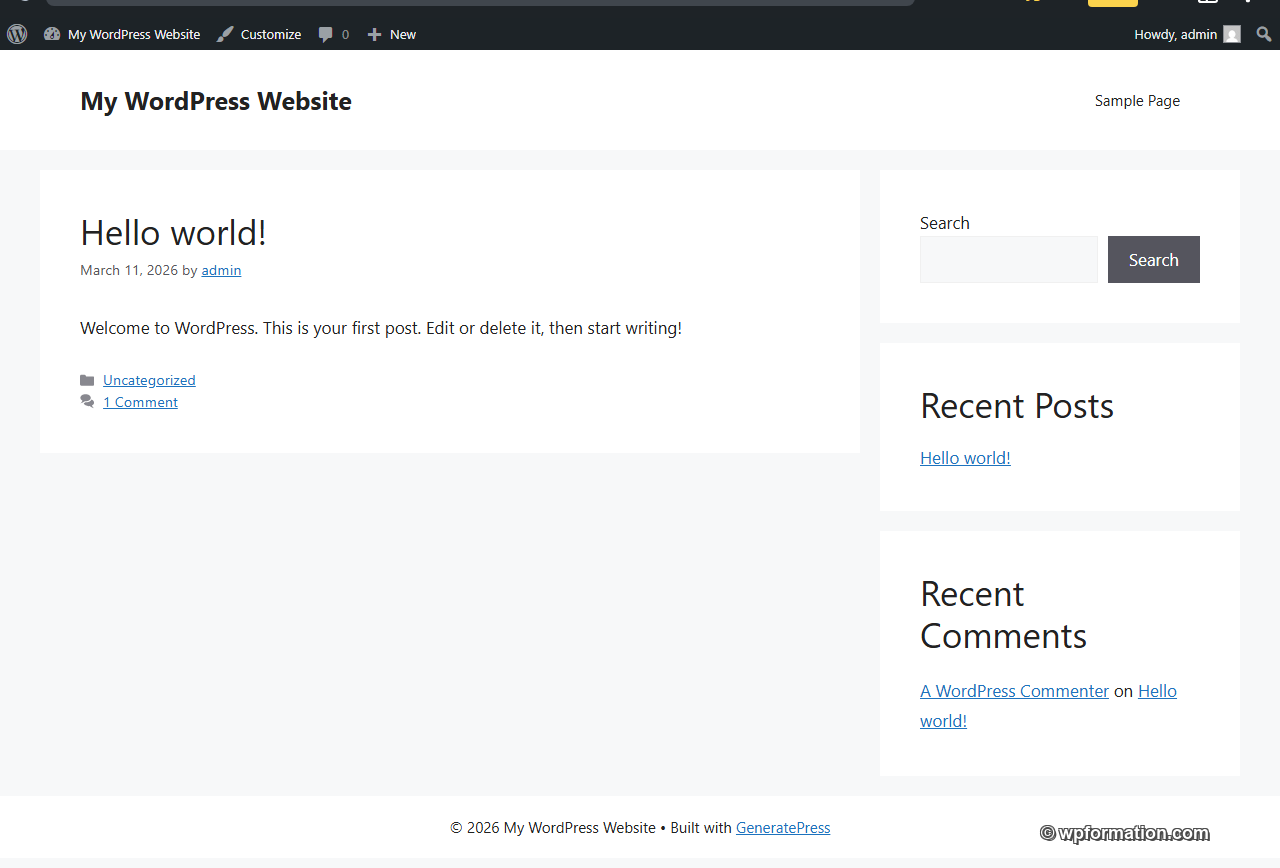Click the My WordPress Website site title
The width and height of the screenshot is (1280, 868).
(x=216, y=101)
